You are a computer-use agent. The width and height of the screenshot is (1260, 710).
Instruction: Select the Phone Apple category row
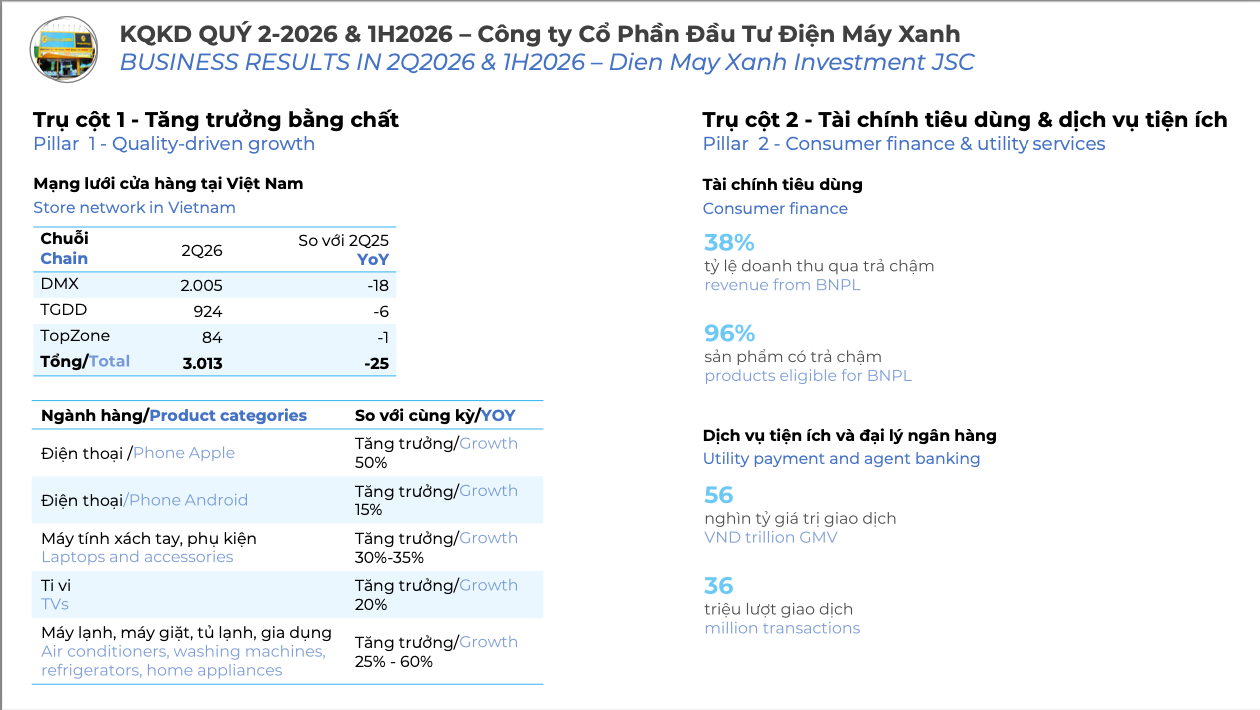coord(288,453)
